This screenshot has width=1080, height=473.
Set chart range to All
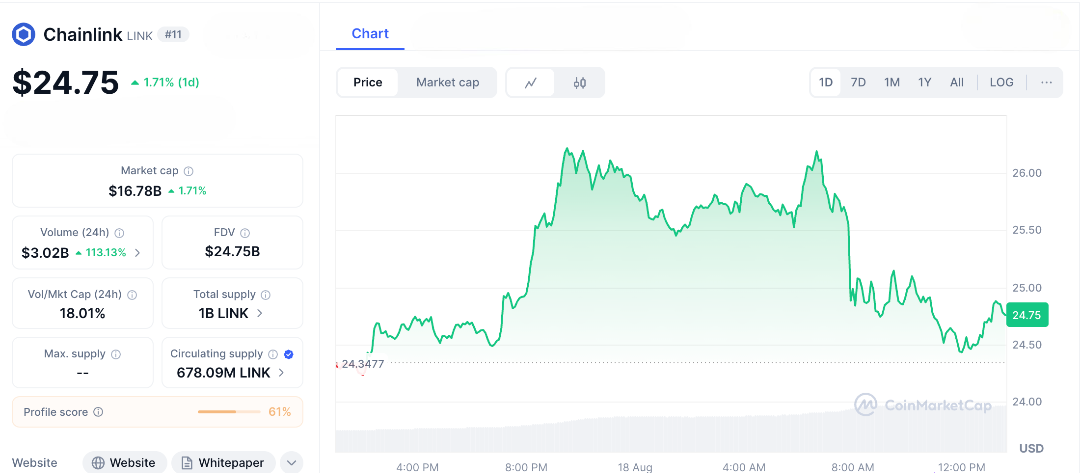[957, 83]
